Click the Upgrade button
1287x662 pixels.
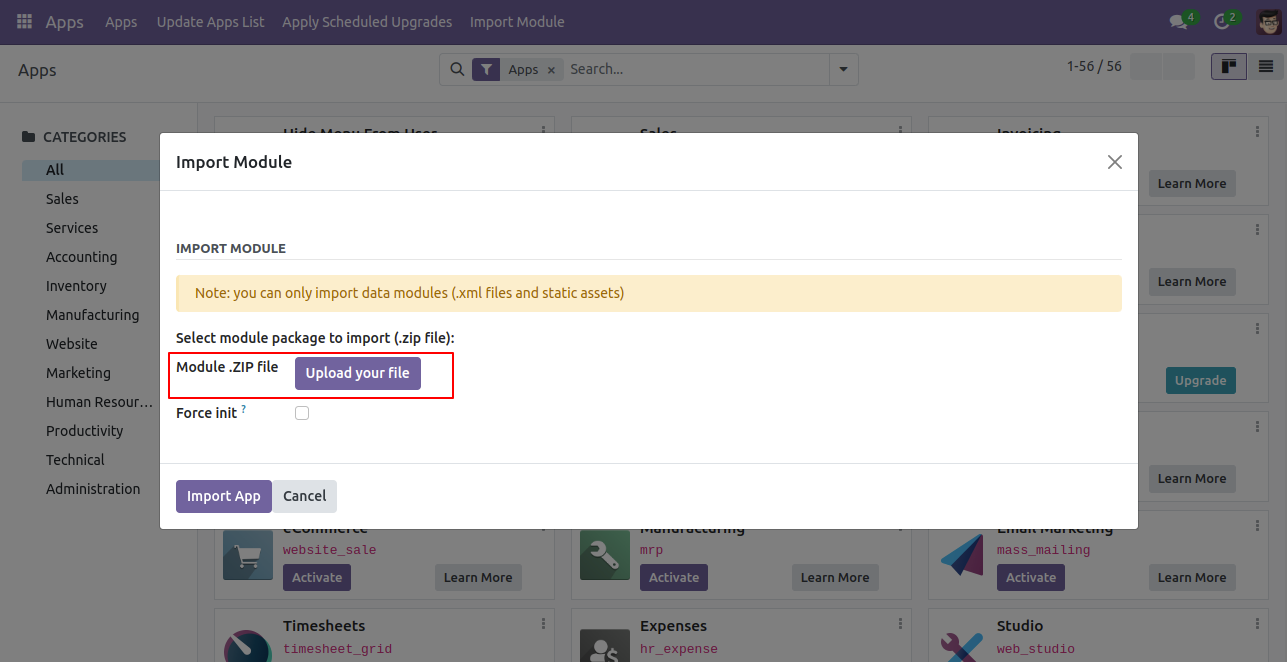coord(1201,380)
